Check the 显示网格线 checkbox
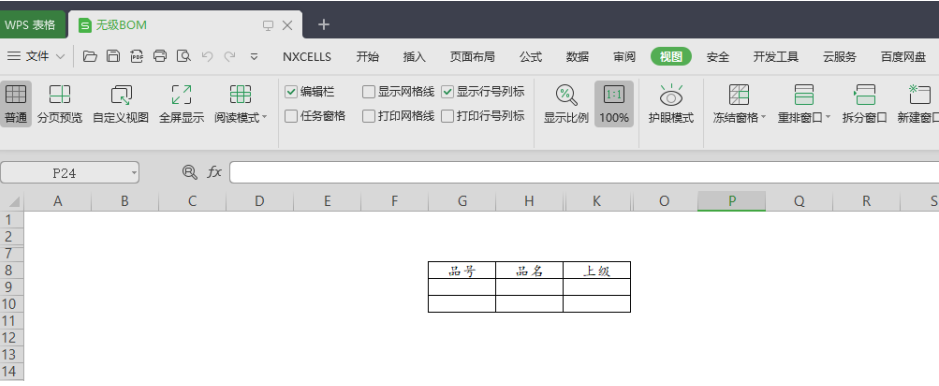Screen dimensions: 939x386 coord(368,92)
